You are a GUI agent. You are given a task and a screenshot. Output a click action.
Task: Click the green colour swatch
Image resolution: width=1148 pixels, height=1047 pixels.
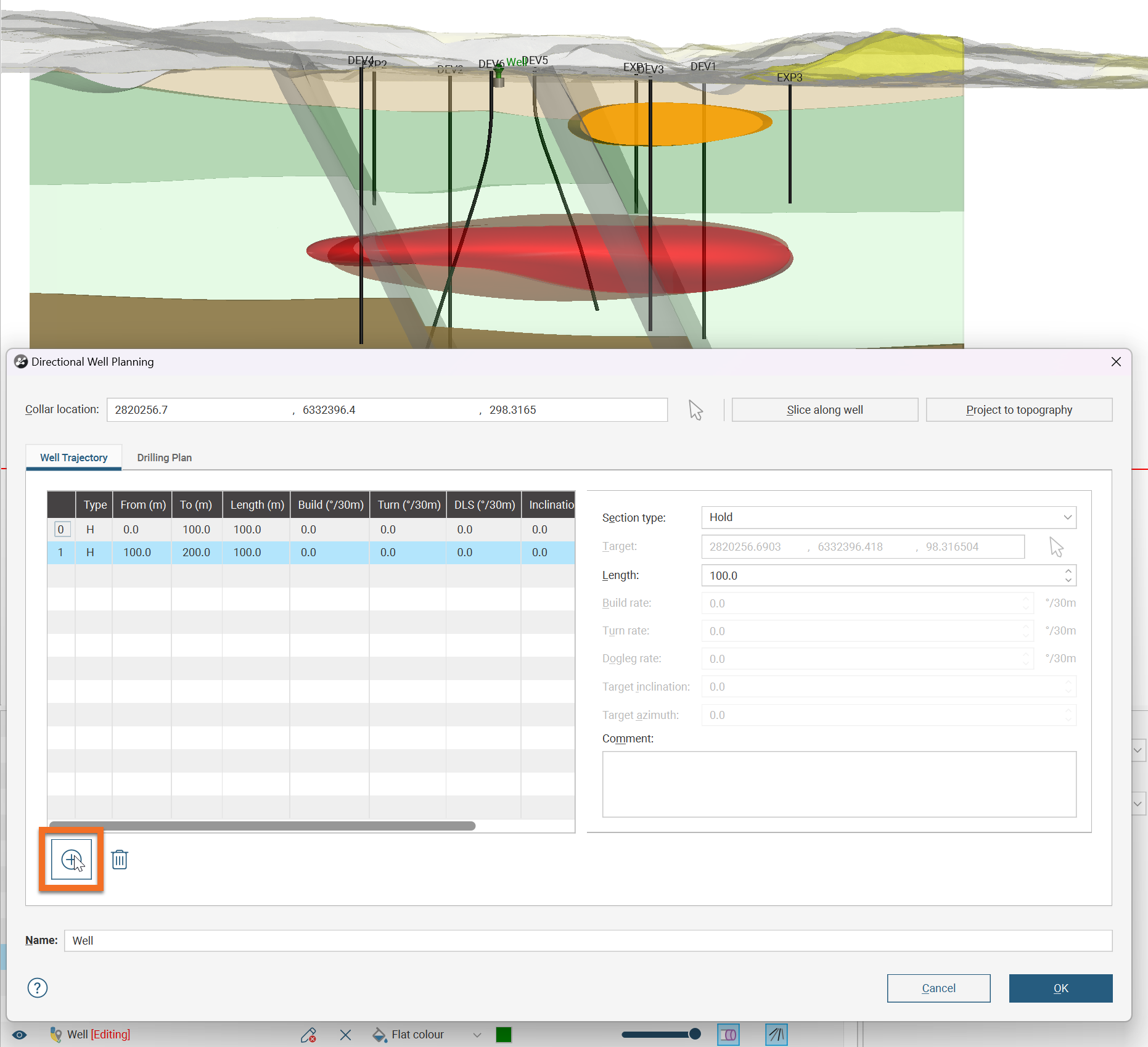(504, 1035)
